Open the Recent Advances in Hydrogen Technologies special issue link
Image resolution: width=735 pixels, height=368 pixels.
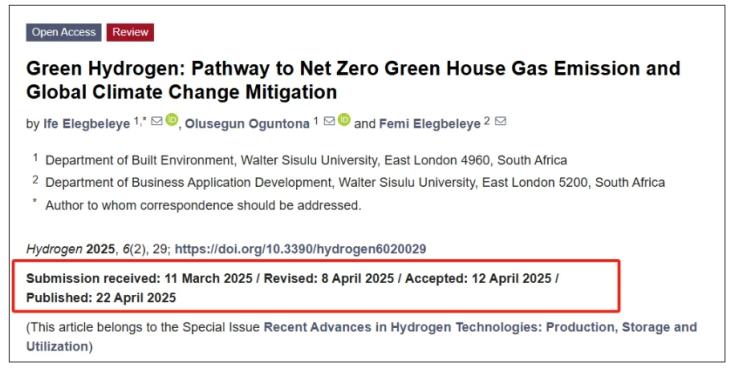pyautogui.click(x=361, y=337)
